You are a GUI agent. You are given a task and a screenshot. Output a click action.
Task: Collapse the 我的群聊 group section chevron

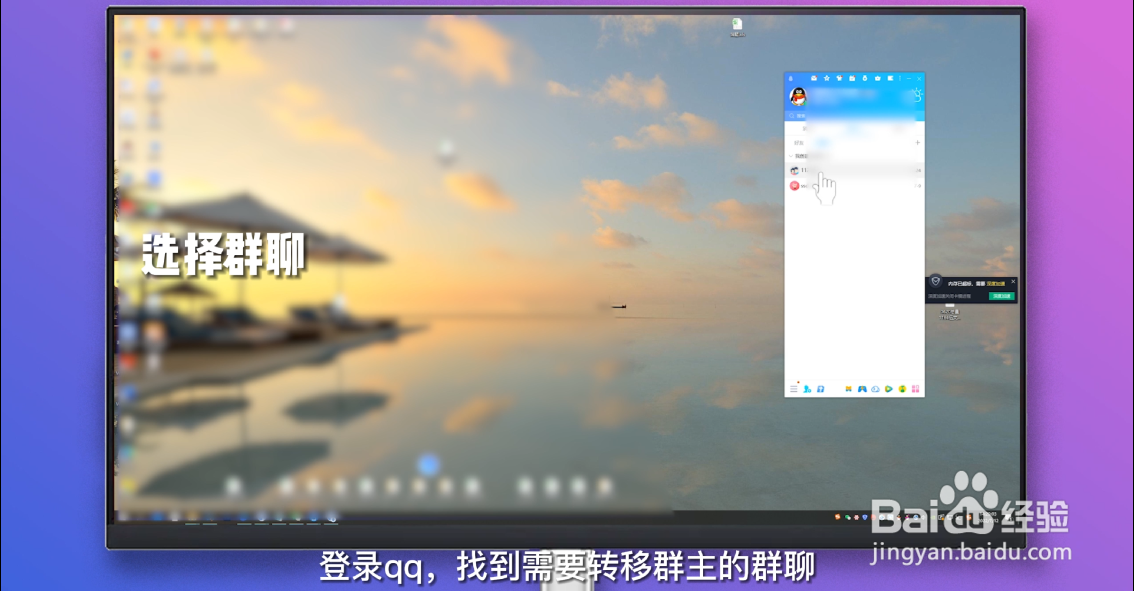click(x=792, y=157)
